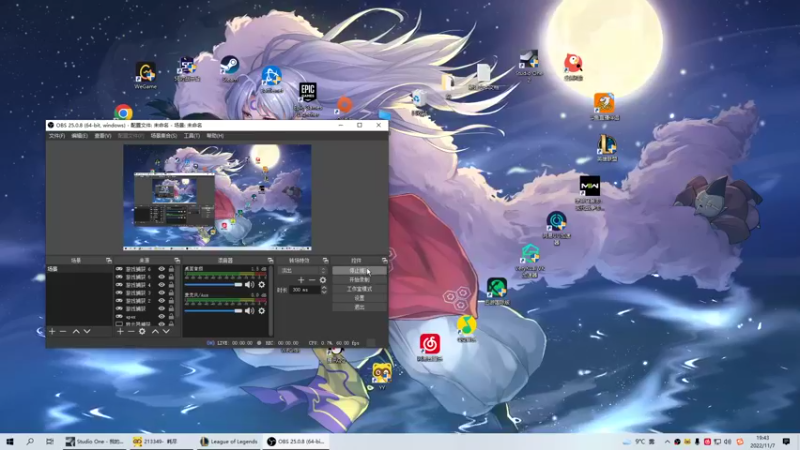Screen dimensions: 800x450
Task: Mute the 桌面音频 channel speaker
Action: point(249,285)
